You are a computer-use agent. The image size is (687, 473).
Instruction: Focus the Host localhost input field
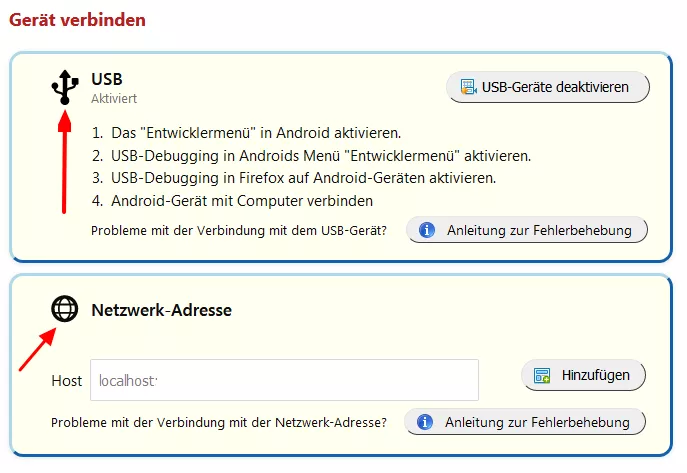[x=284, y=380]
